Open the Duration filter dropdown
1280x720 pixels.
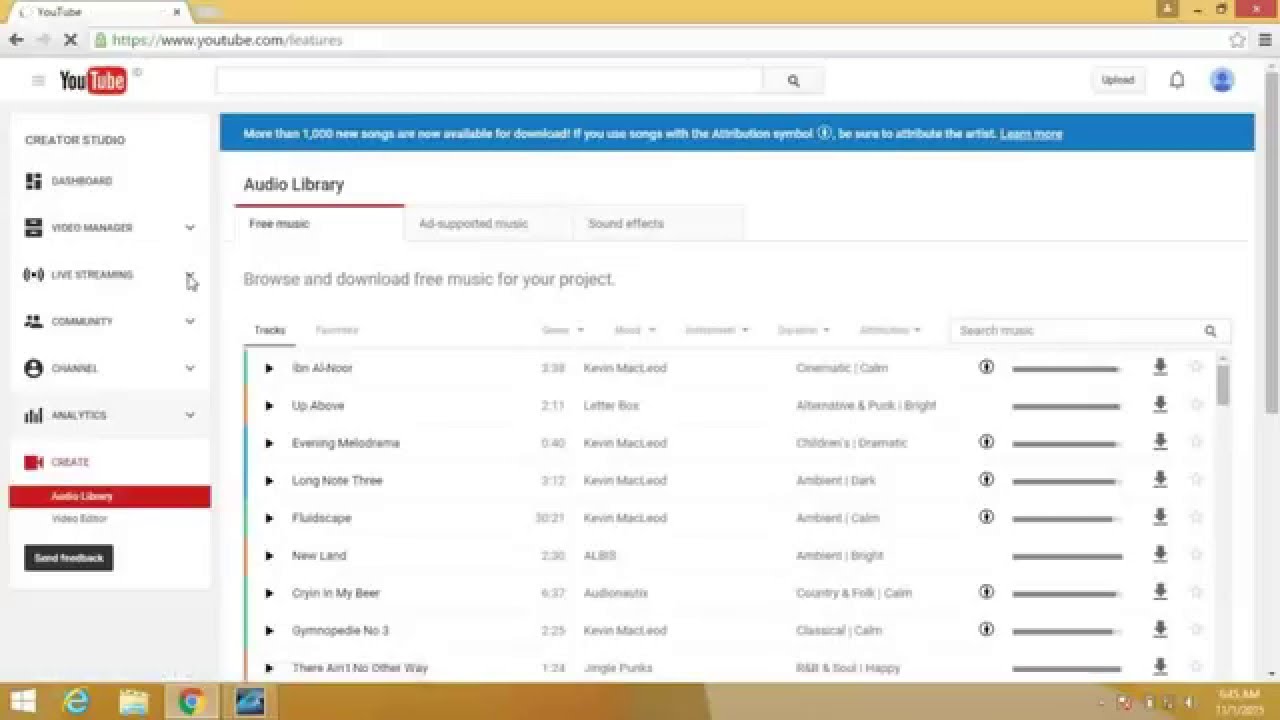pyautogui.click(x=805, y=330)
